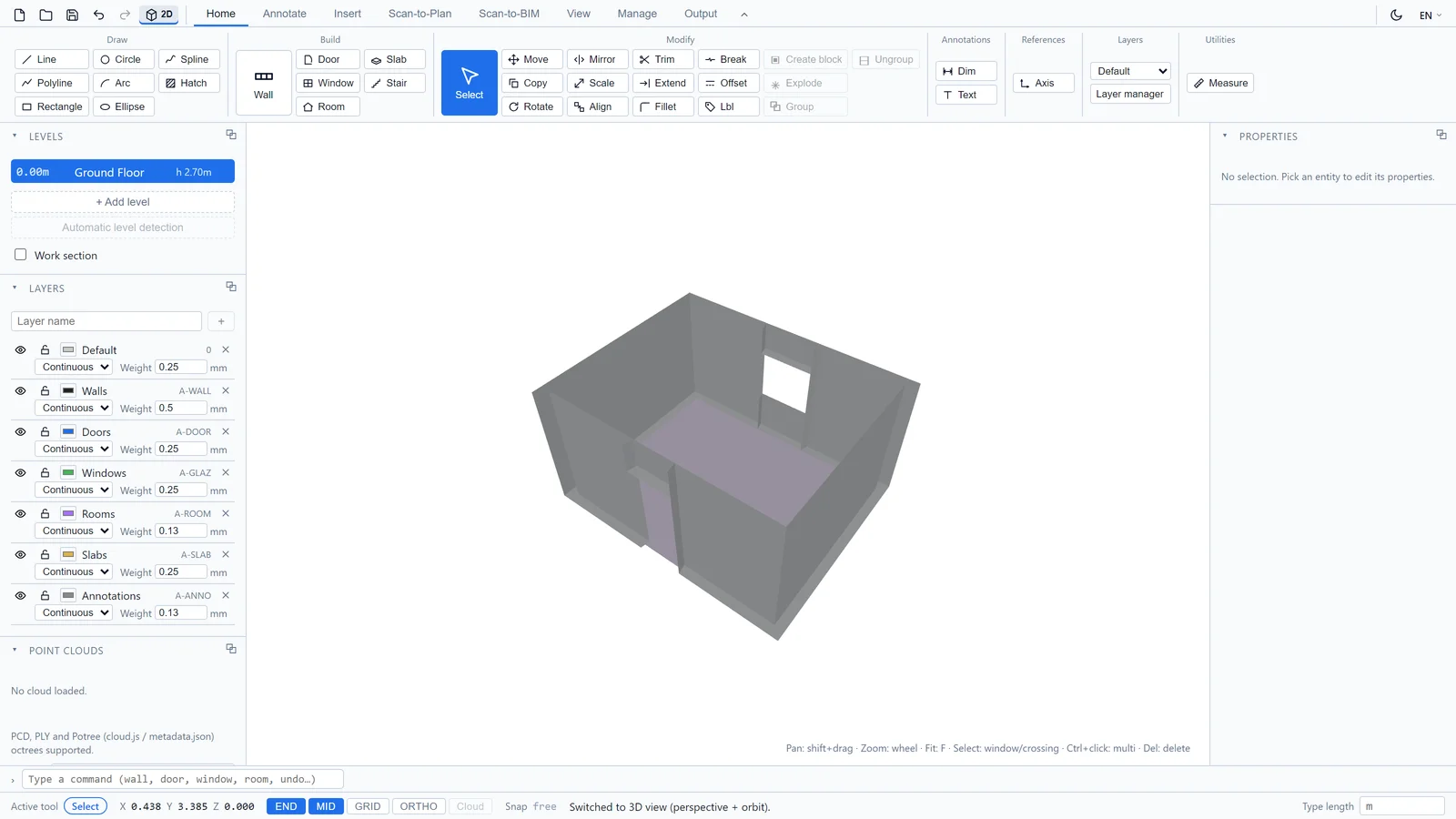Open Walls layer linetype dropdown

click(73, 408)
